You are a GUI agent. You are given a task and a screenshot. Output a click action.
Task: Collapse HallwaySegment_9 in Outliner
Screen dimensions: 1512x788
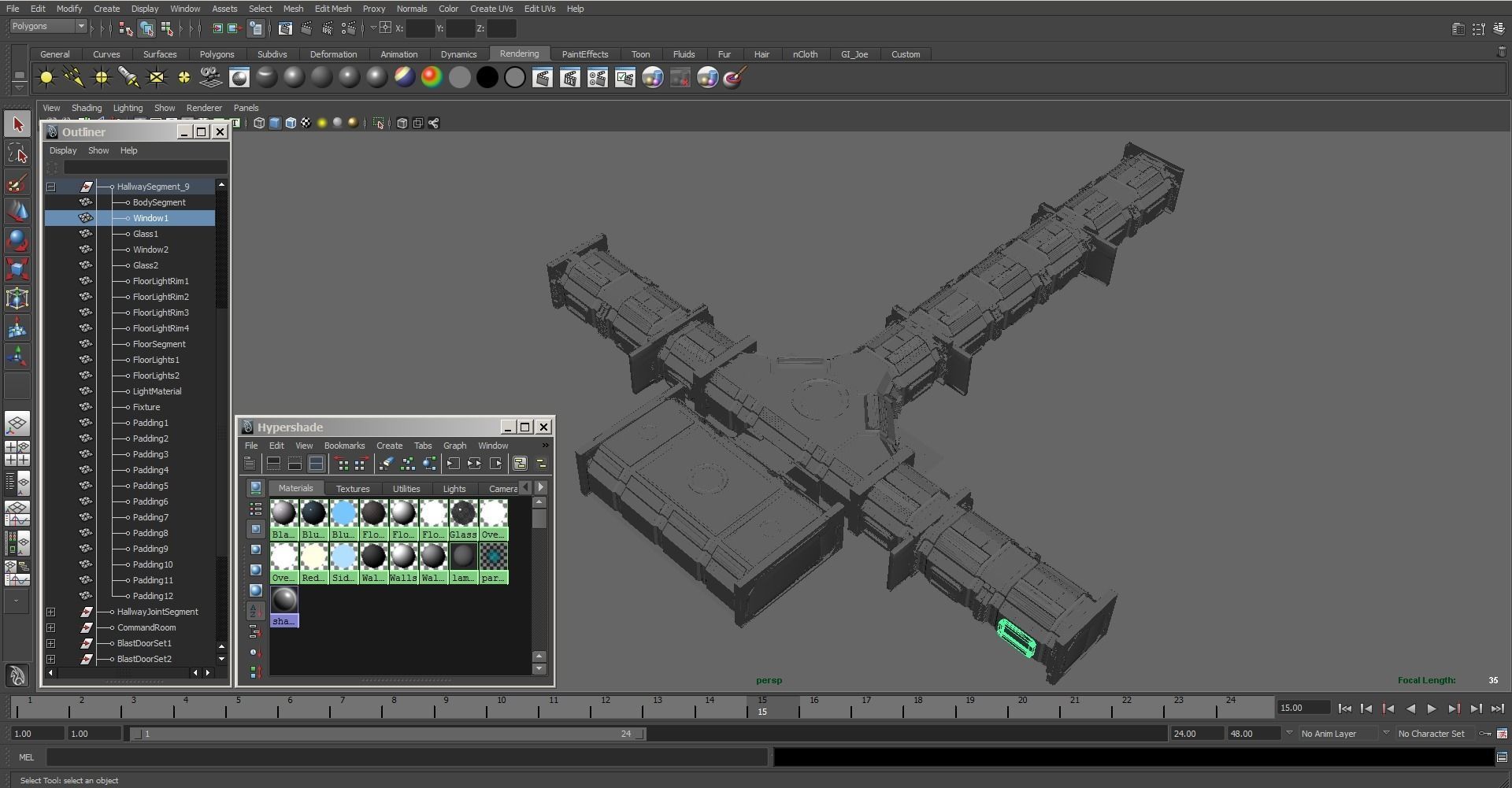pyautogui.click(x=51, y=187)
